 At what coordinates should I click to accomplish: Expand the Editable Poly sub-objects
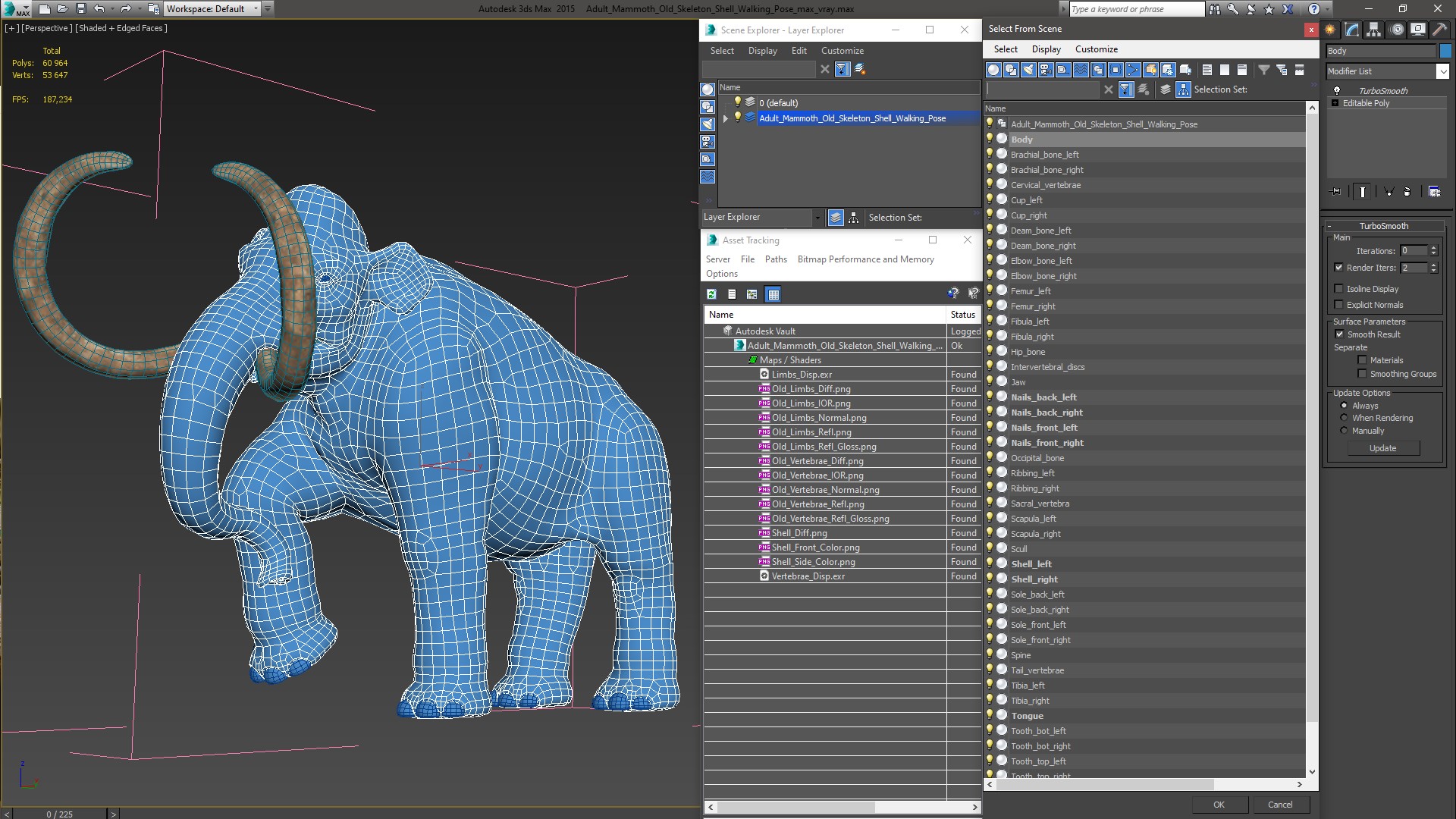coord(1335,103)
